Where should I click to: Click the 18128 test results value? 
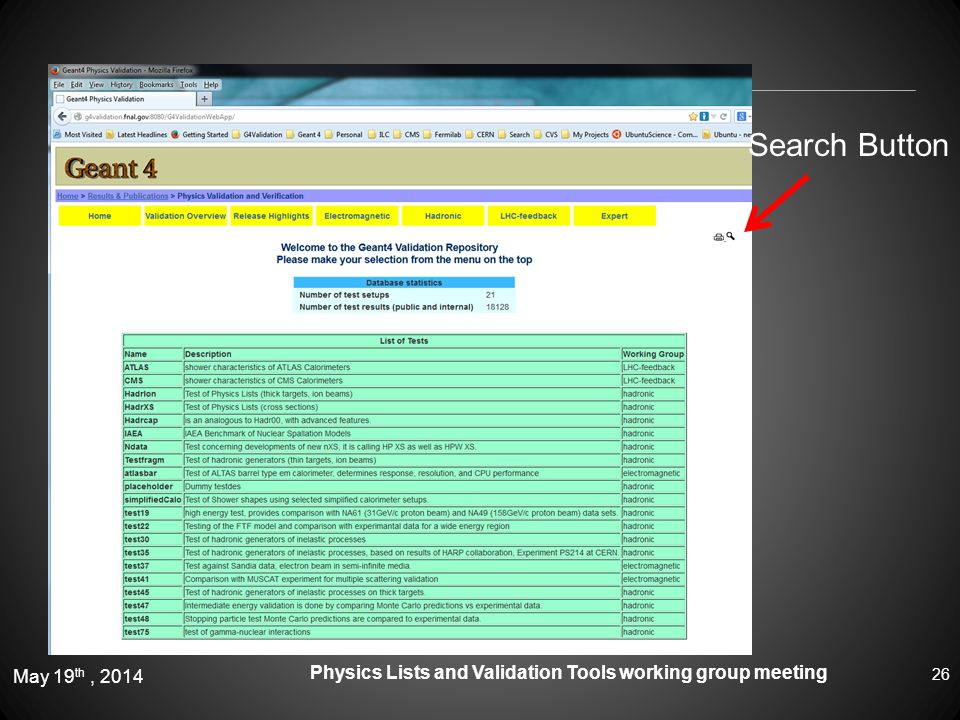(497, 307)
